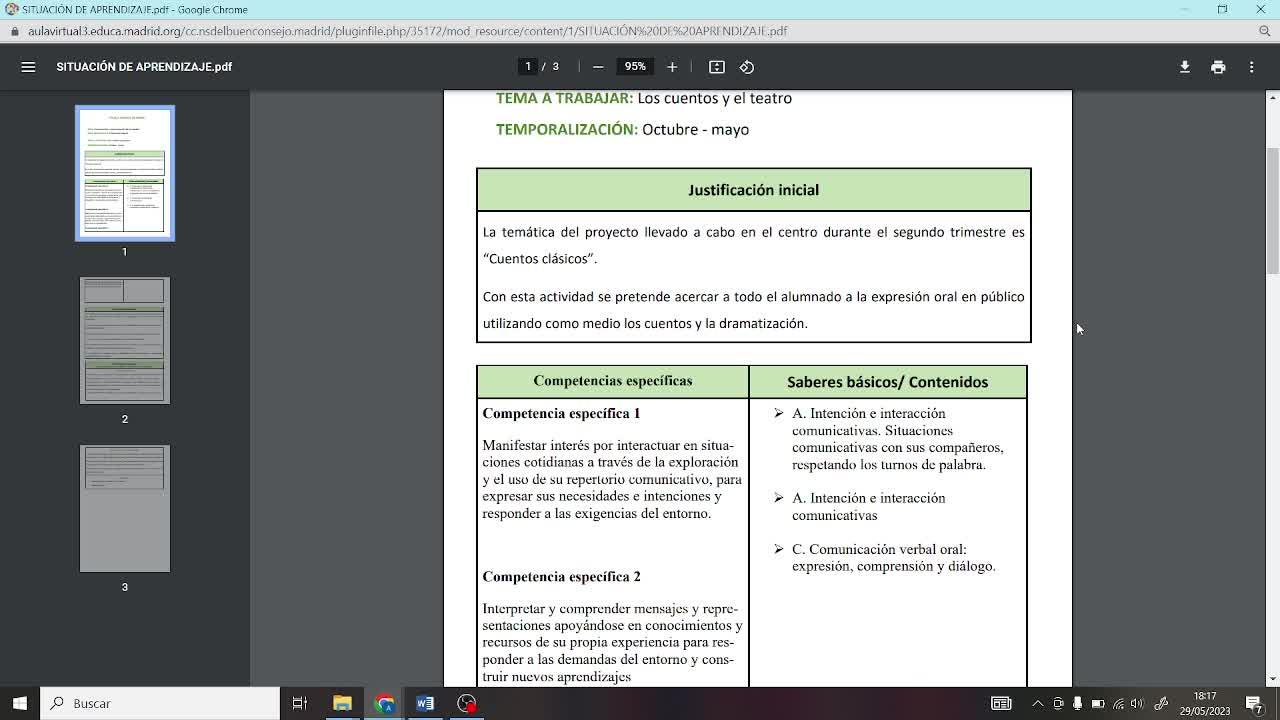Open the Wi-Fi network flyout
This screenshot has height=720, width=1280.
click(1118, 703)
